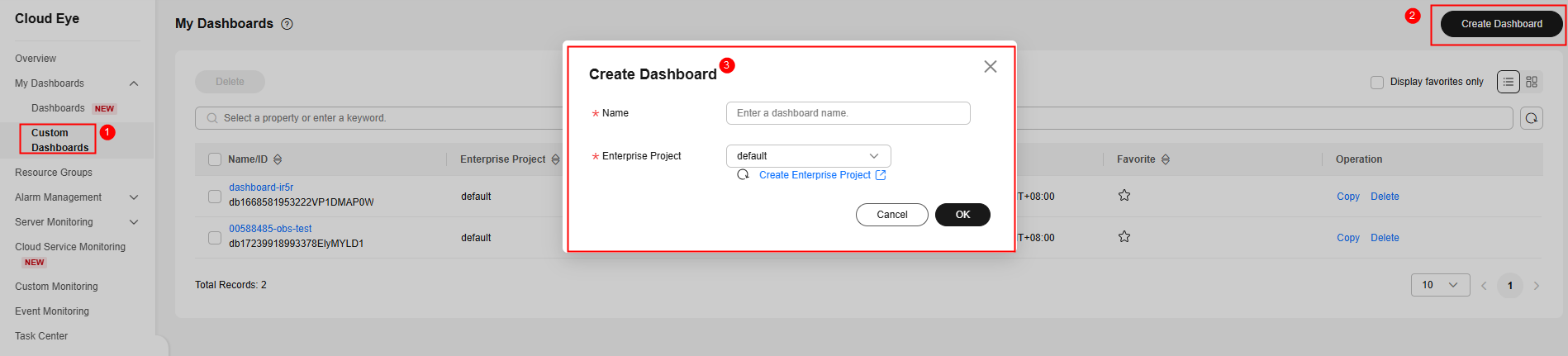Switch to card grid view icon
The height and width of the screenshot is (356, 1568).
[1532, 82]
